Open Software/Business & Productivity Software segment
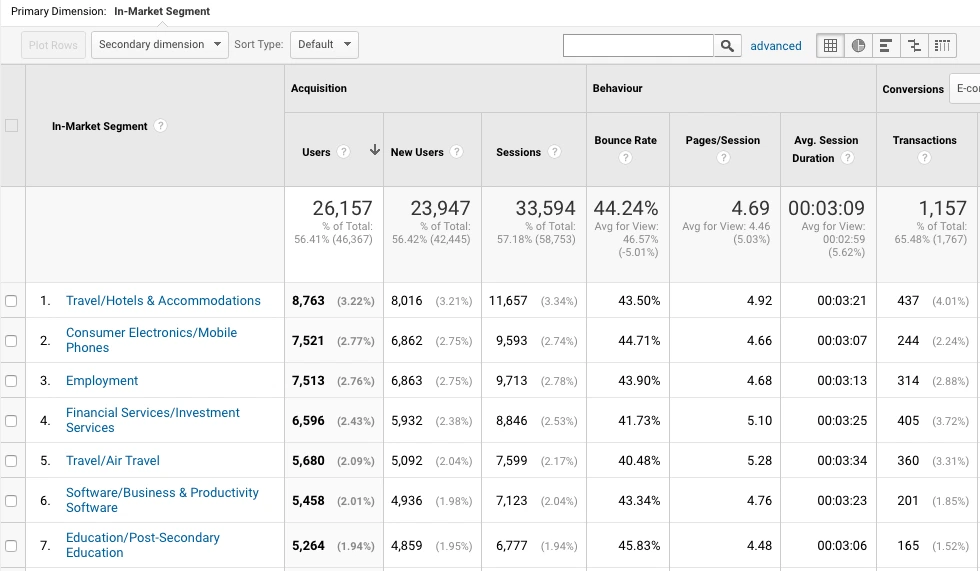 pos(162,500)
